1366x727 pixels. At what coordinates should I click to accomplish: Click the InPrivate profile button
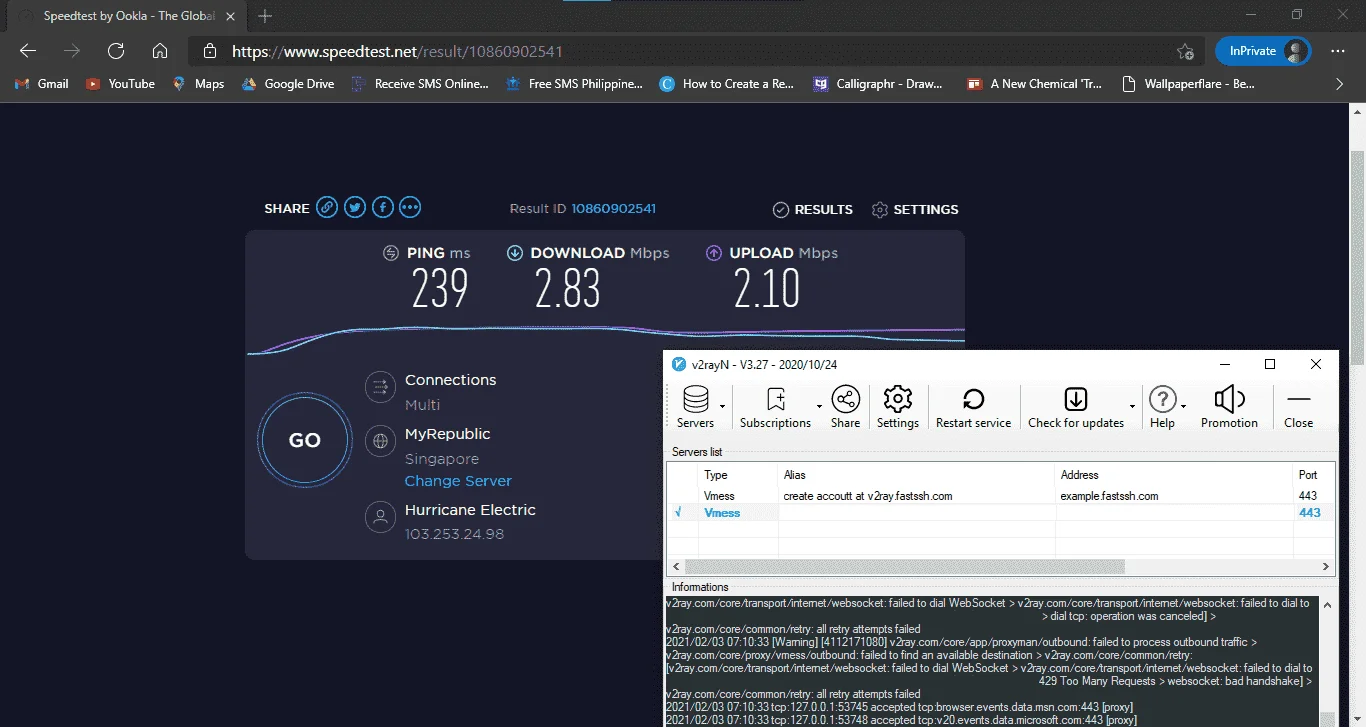point(1263,51)
